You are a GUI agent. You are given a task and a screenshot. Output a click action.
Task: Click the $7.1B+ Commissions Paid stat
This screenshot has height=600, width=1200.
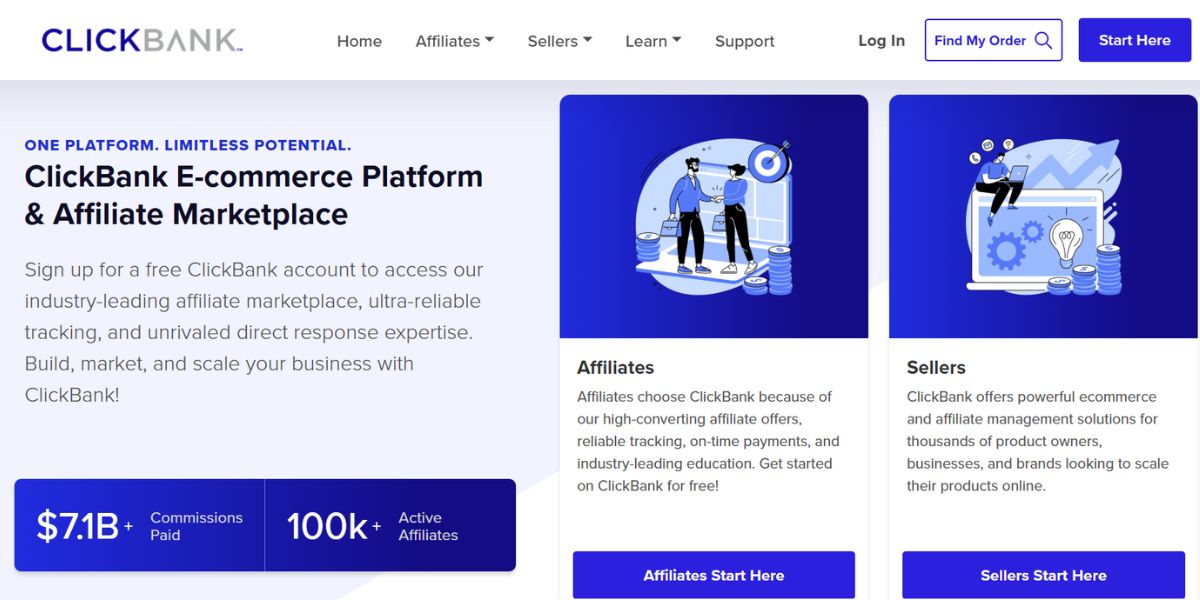coord(139,526)
